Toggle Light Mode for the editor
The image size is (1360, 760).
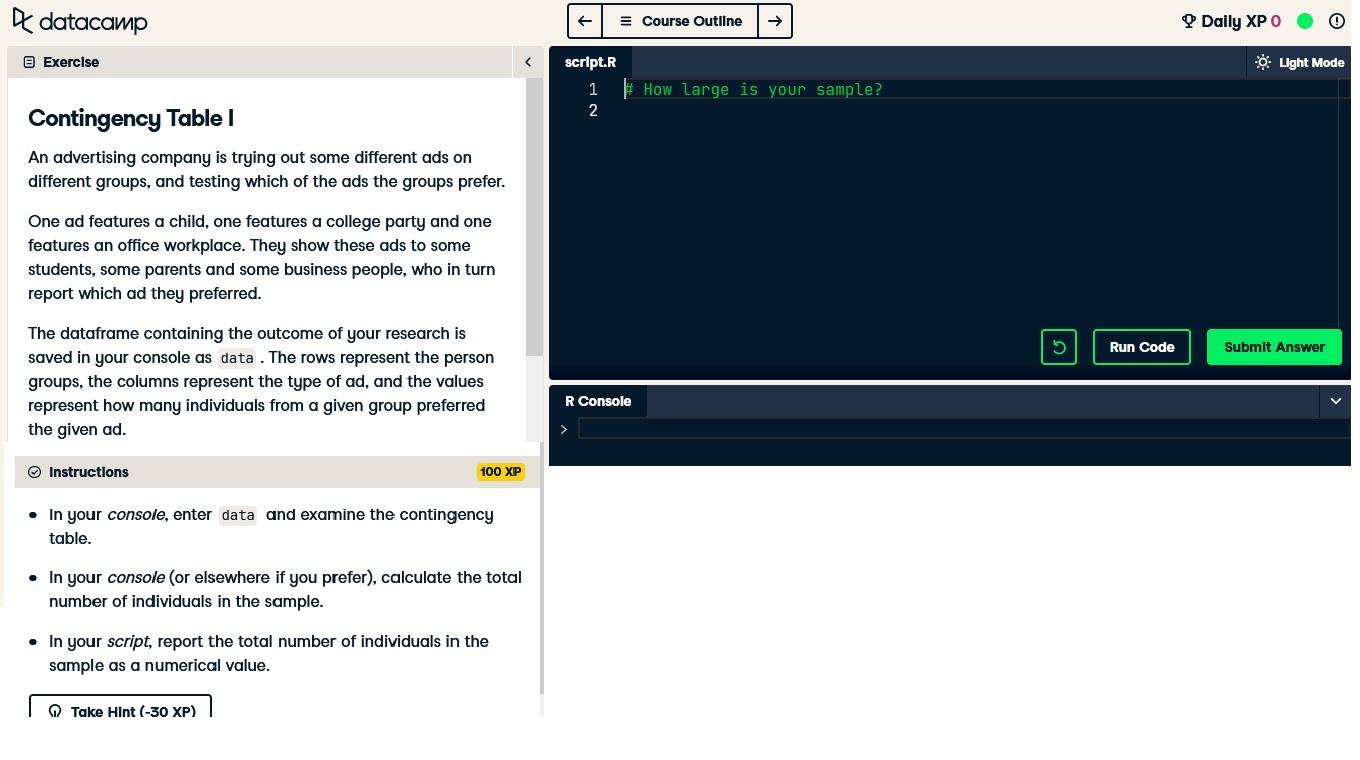1299,62
